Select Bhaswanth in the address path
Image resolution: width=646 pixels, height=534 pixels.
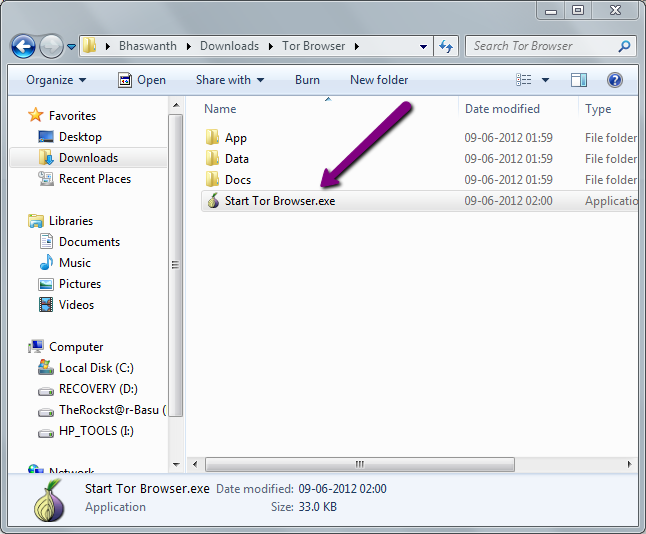tap(147, 46)
